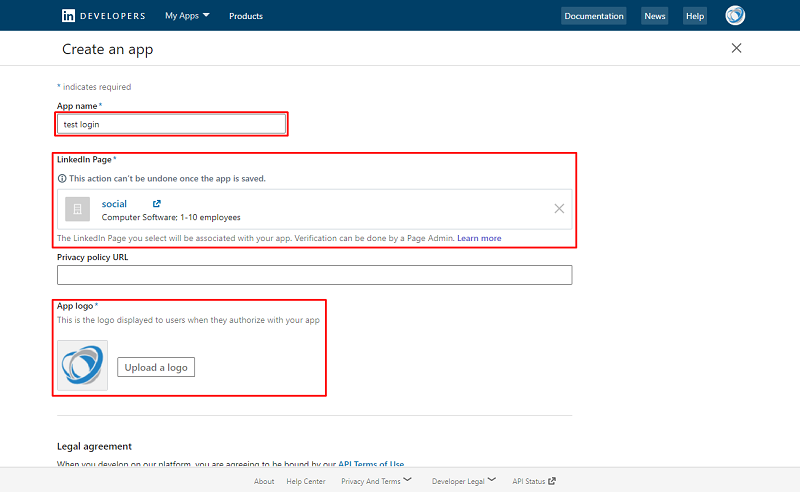Expand the My Apps dropdown
This screenshot has width=800, height=492.
point(187,16)
